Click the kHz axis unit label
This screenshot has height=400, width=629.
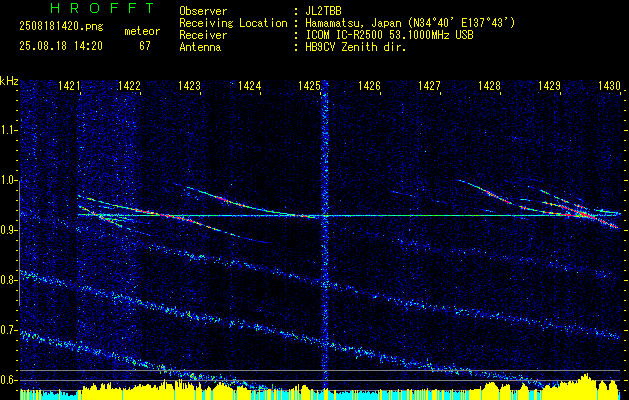[x=9, y=81]
